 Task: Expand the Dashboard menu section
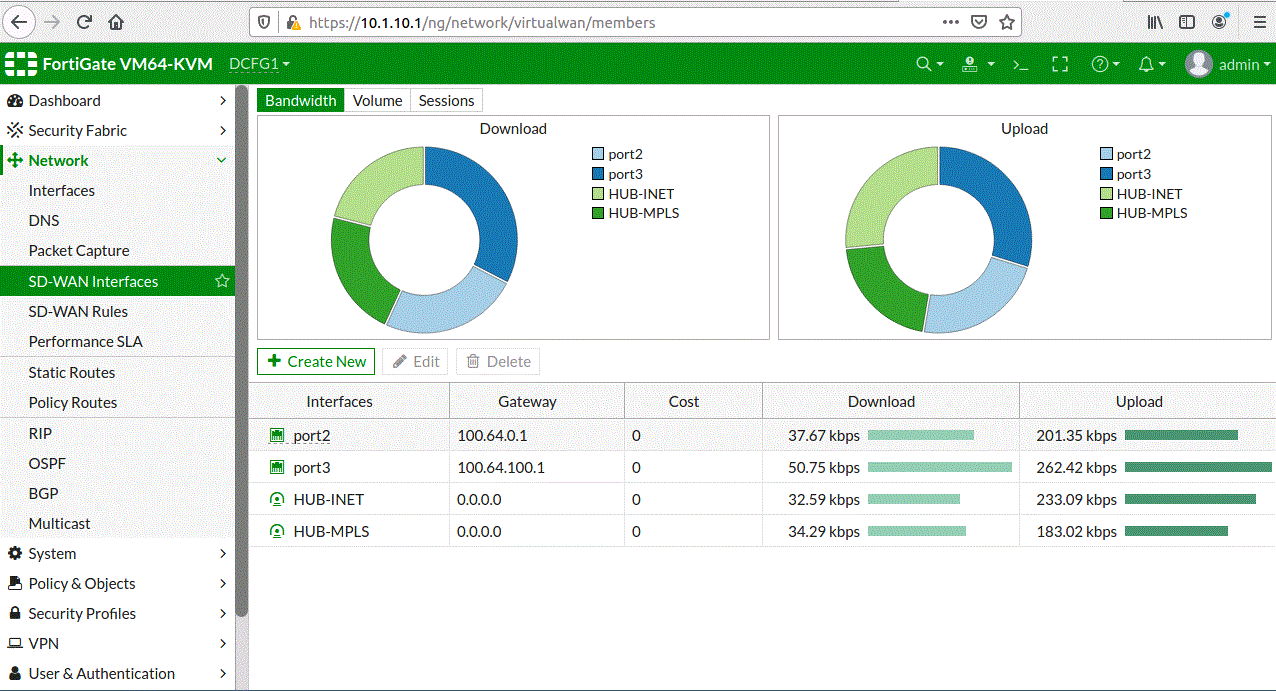coord(117,100)
